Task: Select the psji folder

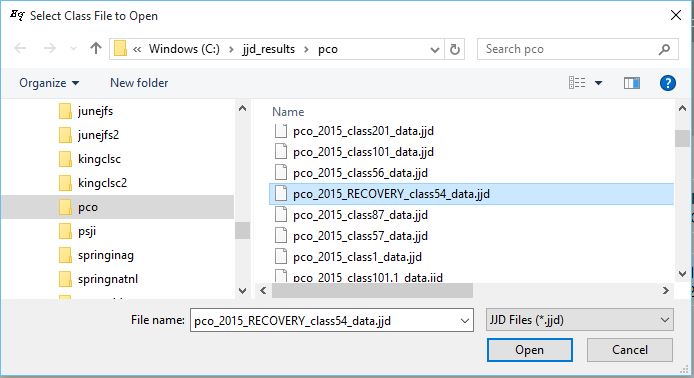Action: [87, 231]
